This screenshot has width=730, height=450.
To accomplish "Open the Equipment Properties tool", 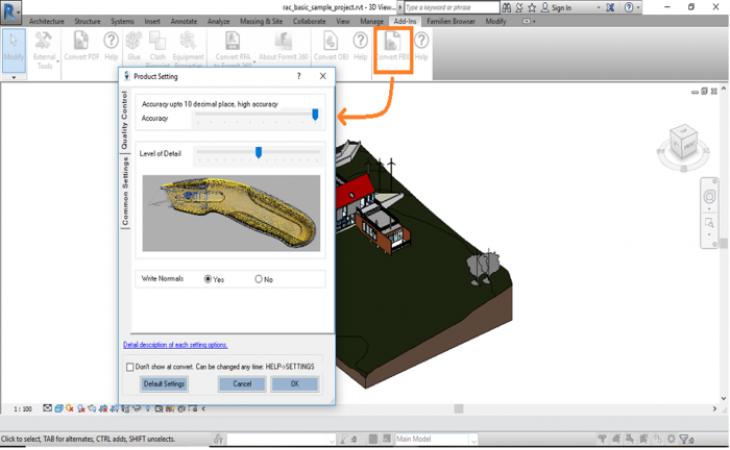I will click(x=188, y=49).
